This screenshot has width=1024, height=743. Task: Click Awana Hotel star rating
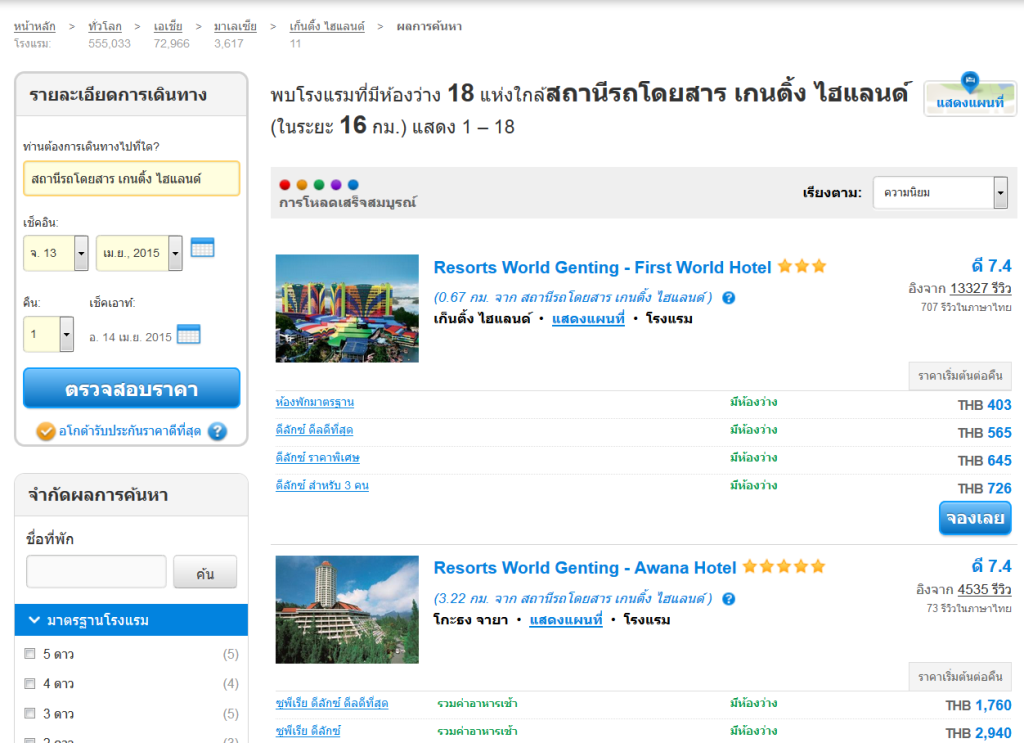point(784,567)
